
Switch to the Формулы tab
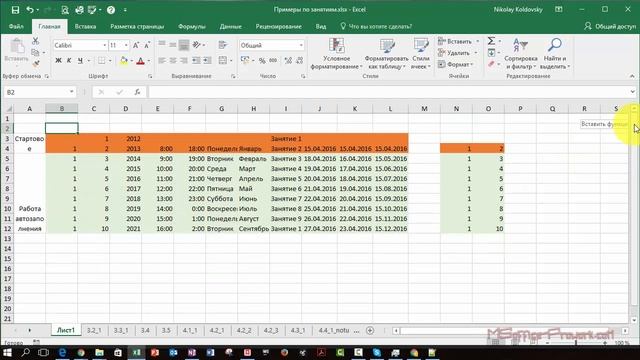tap(192, 27)
